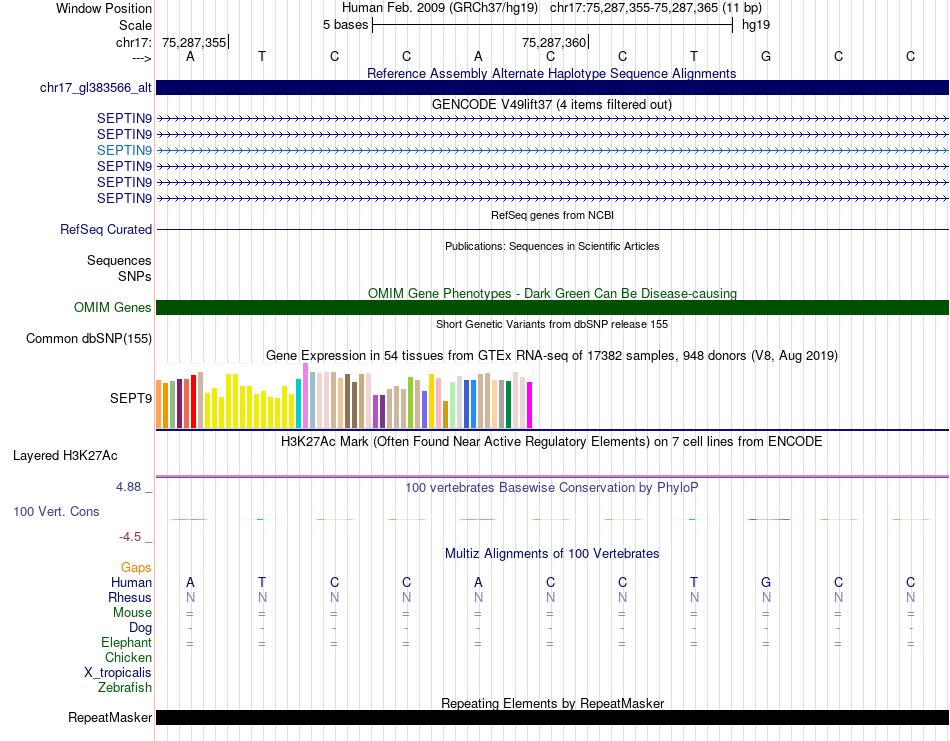
Task: Click the RepeatMasker track label
Action: pos(110,718)
